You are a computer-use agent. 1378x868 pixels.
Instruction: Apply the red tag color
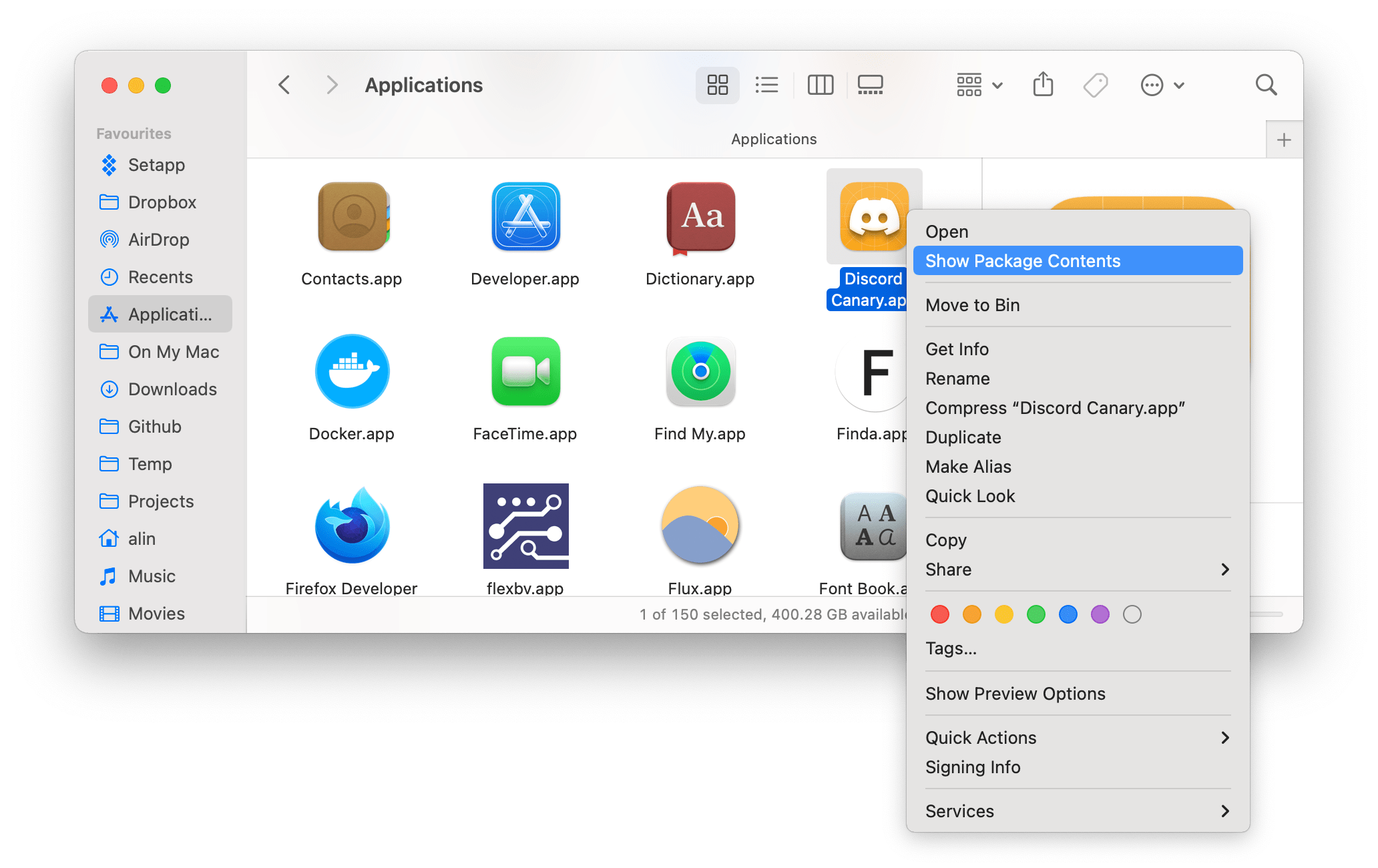940,614
